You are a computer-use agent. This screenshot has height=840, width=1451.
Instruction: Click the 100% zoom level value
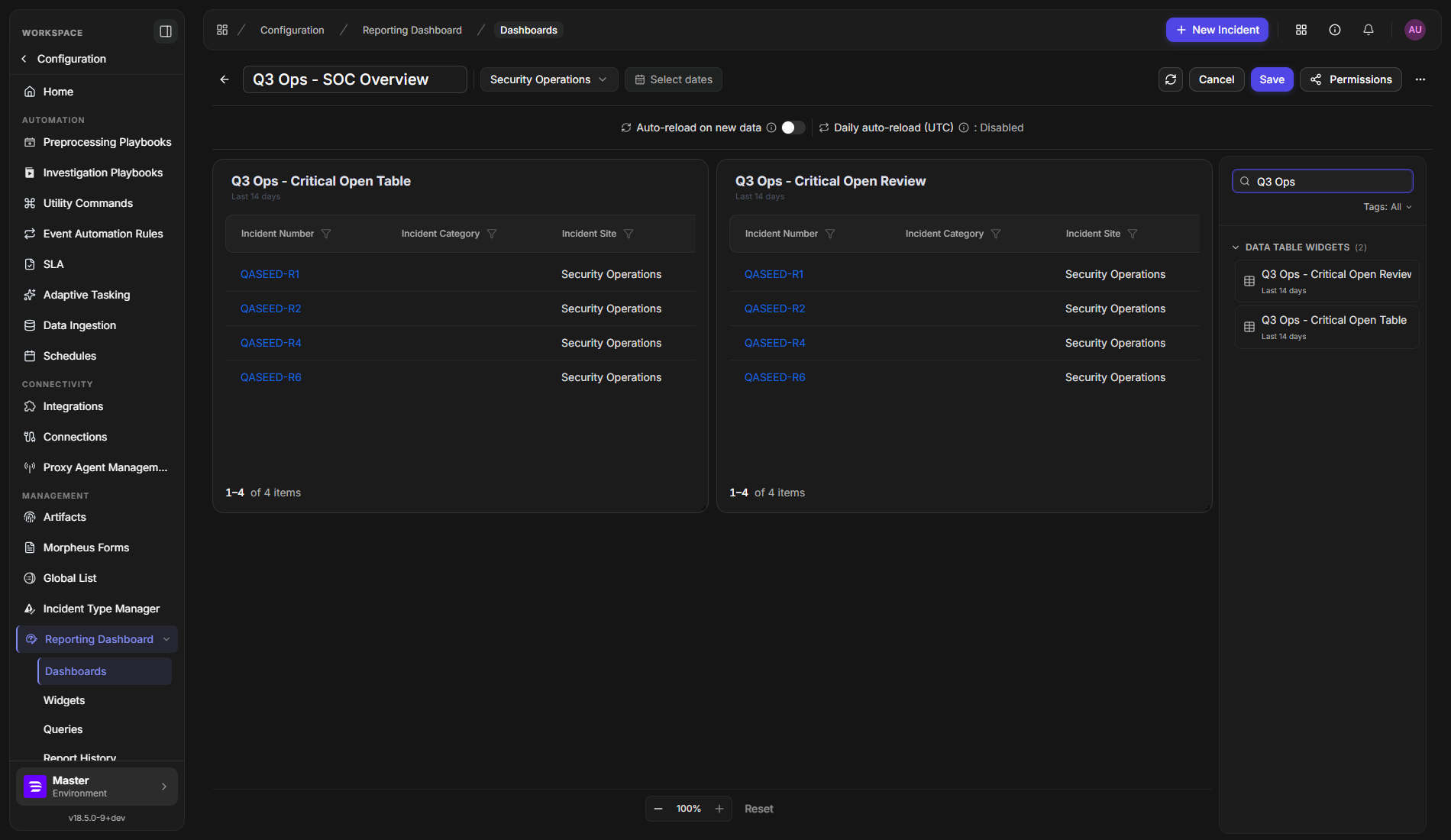click(x=689, y=809)
